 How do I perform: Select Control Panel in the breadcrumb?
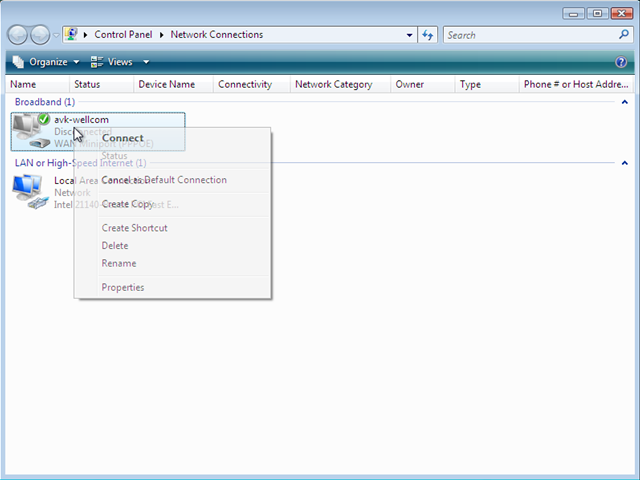click(123, 35)
